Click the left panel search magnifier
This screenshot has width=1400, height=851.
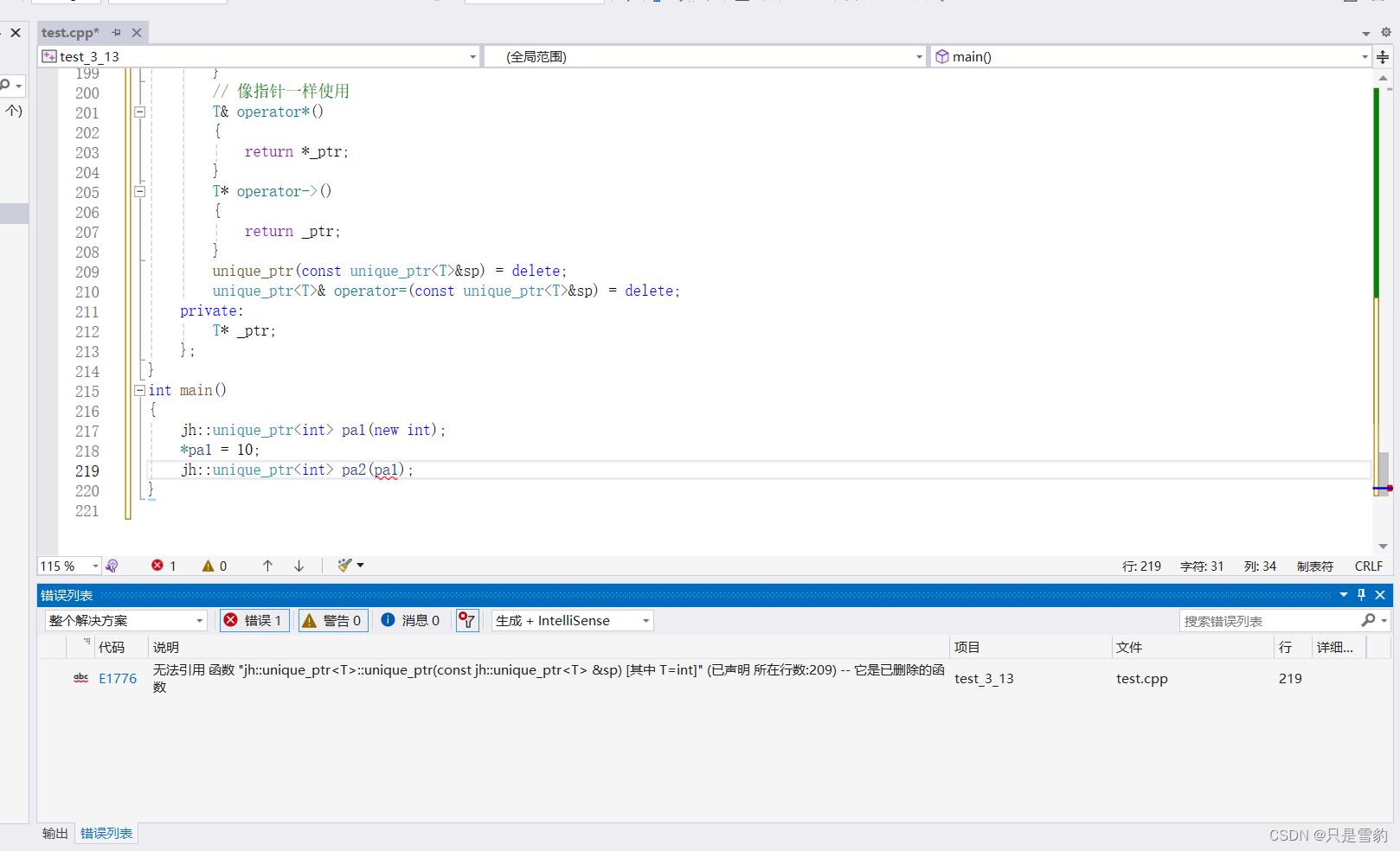pyautogui.click(x=6, y=85)
